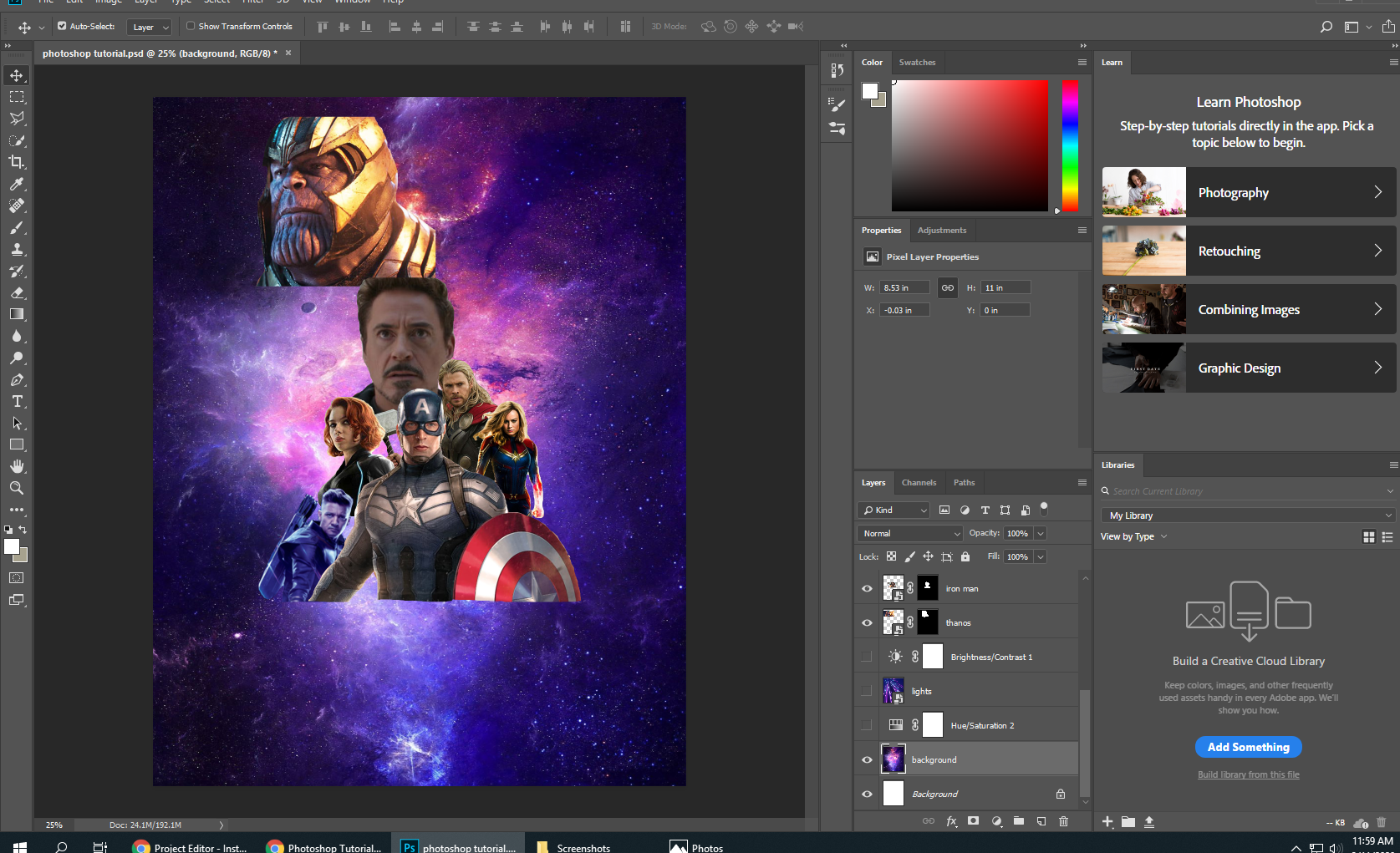
Task: Select the Libraries panel tab
Action: (1117, 465)
